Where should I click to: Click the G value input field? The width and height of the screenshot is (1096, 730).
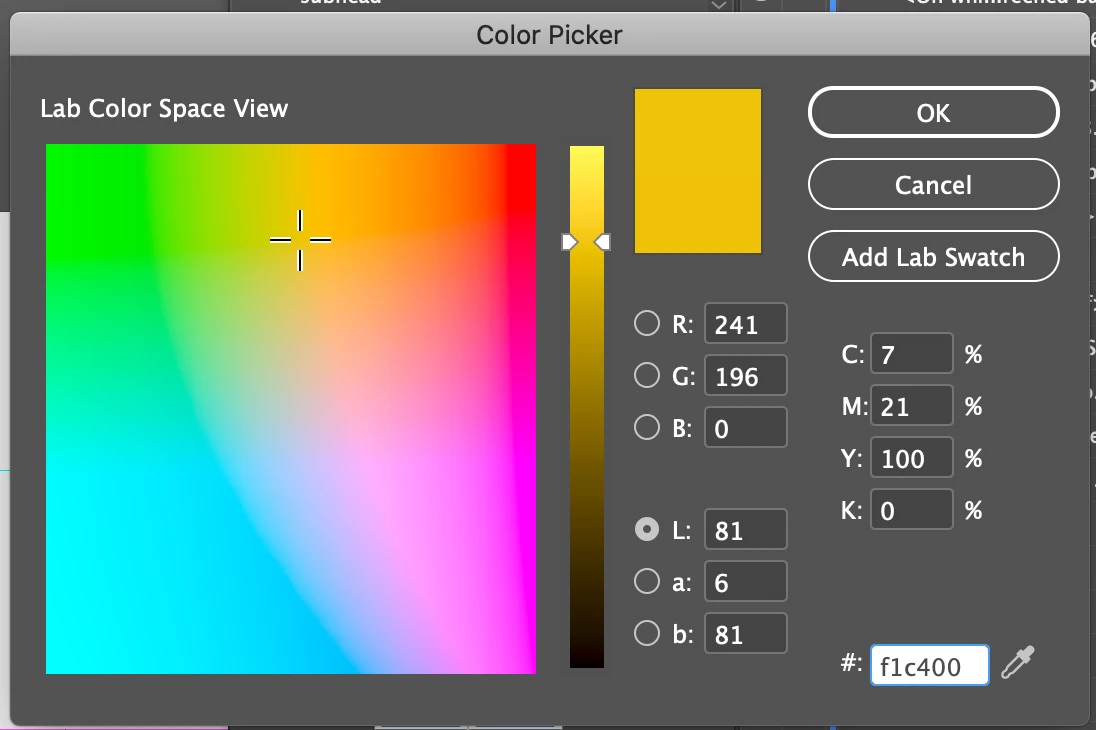point(745,376)
